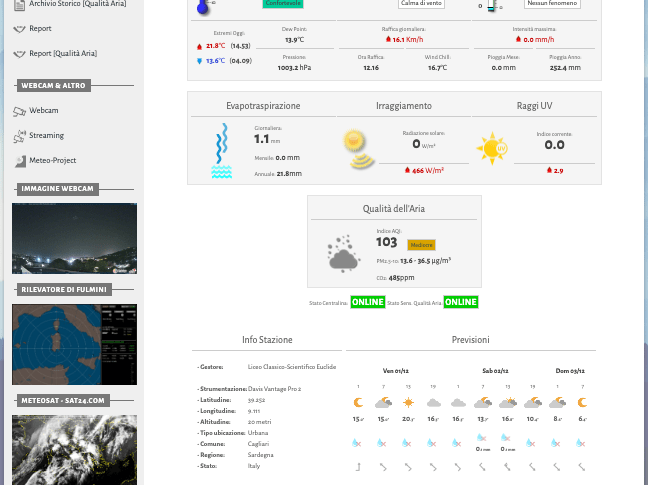Click the cloudy icon above 16° Friday 19h
648x485 pixels.
coord(434,402)
